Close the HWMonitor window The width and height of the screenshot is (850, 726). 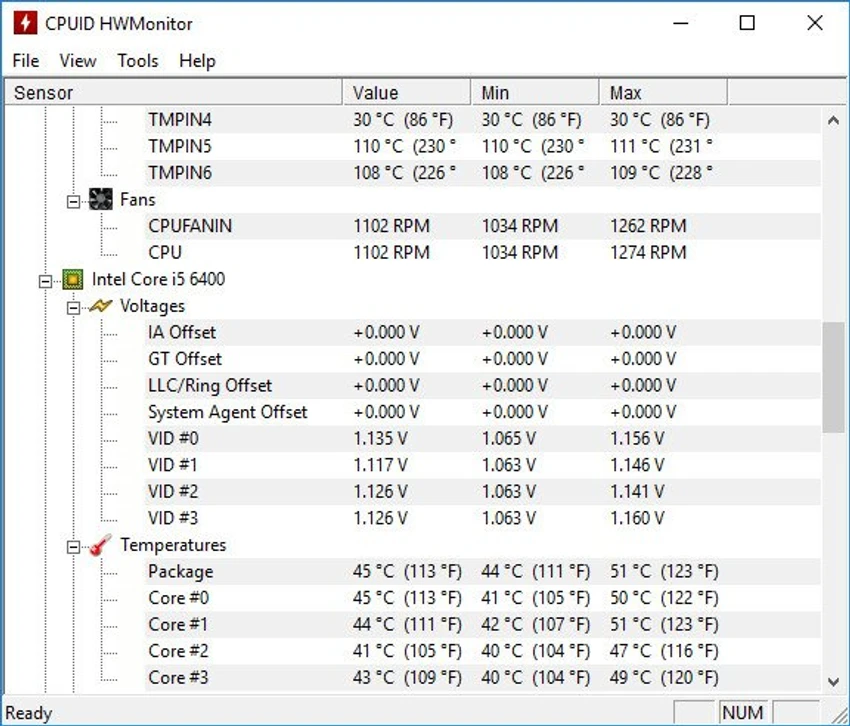[815, 23]
